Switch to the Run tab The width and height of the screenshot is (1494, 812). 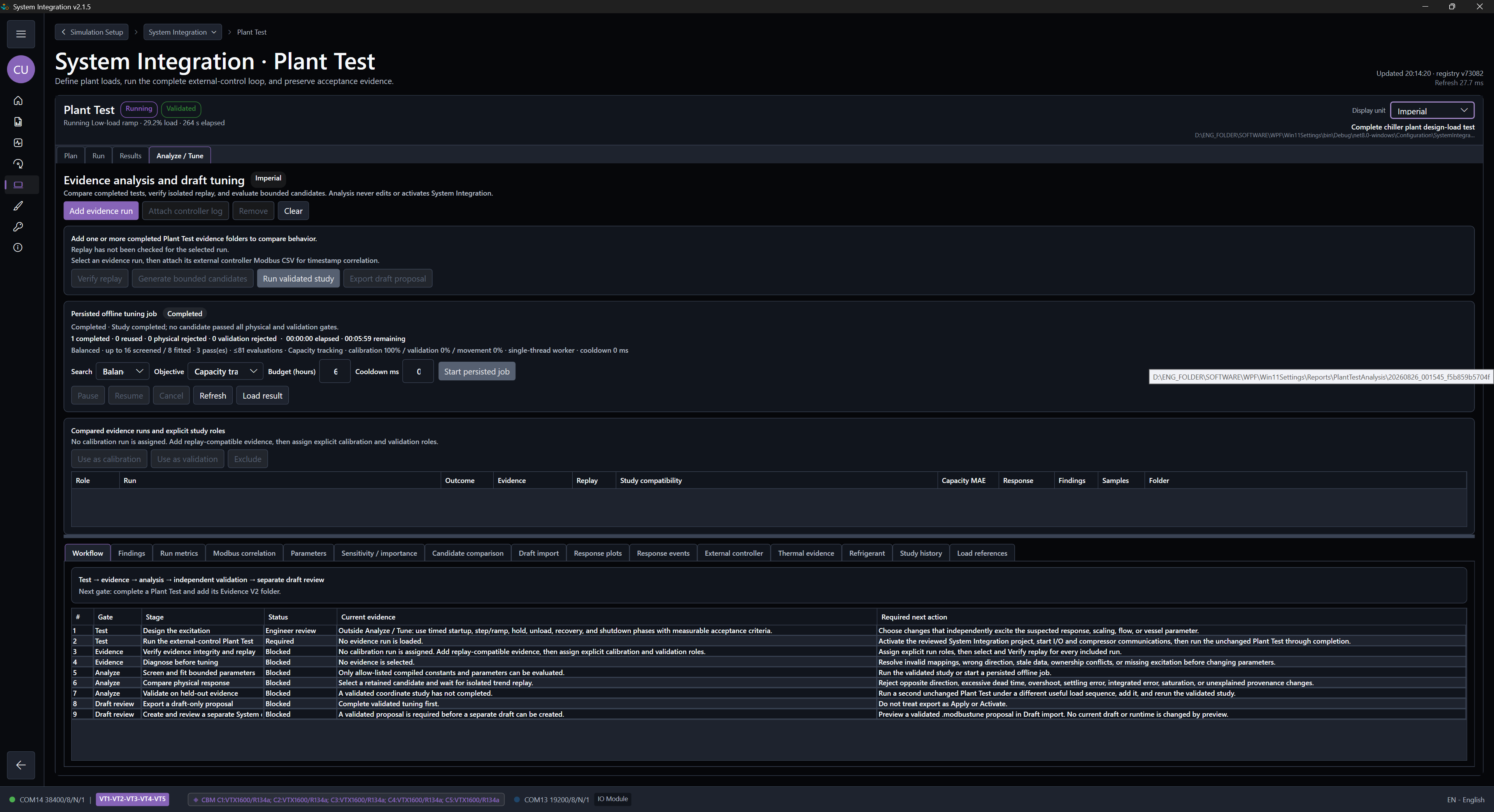coord(98,156)
